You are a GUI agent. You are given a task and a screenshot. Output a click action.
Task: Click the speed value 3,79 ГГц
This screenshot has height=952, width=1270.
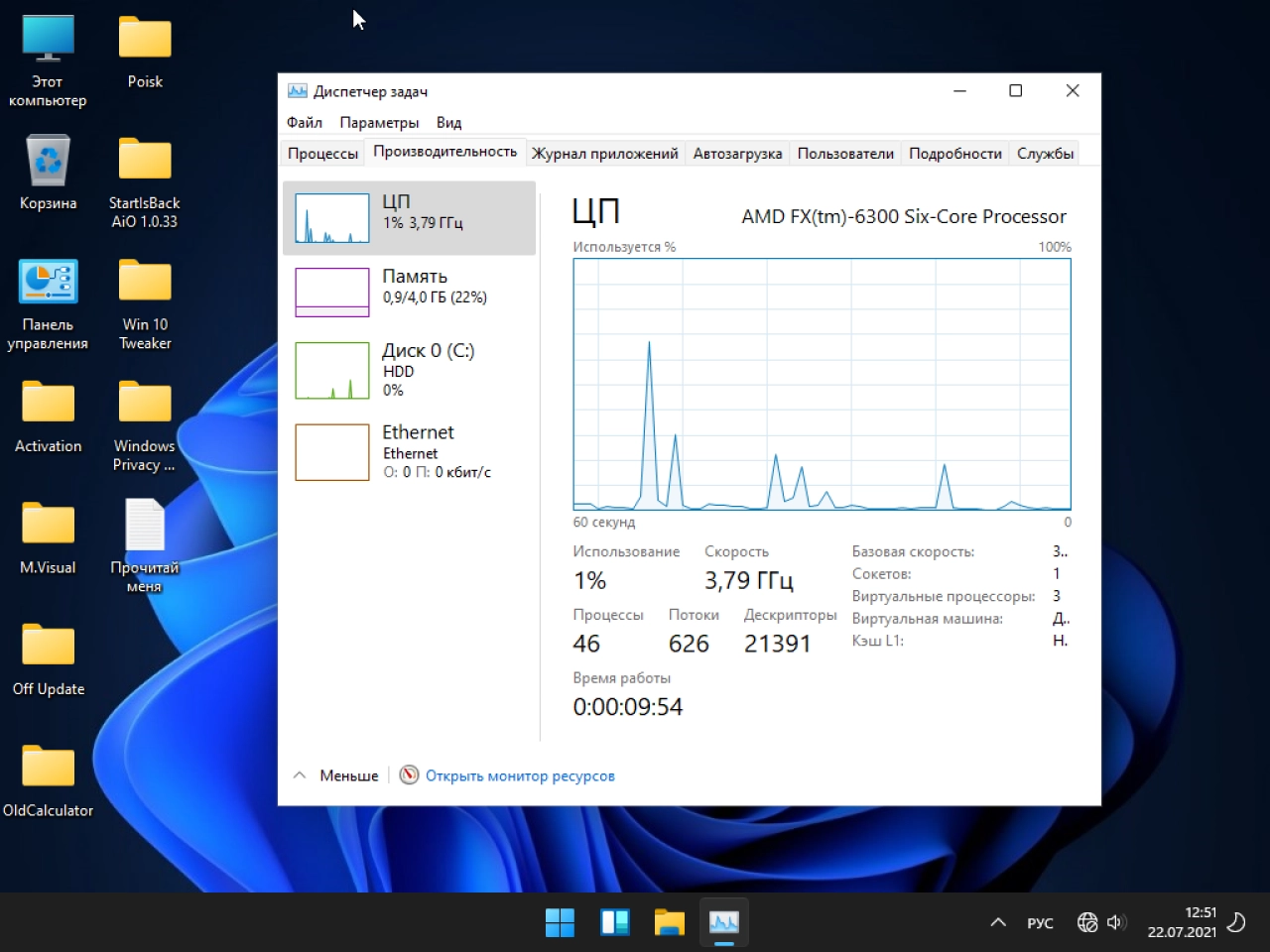[x=749, y=580]
